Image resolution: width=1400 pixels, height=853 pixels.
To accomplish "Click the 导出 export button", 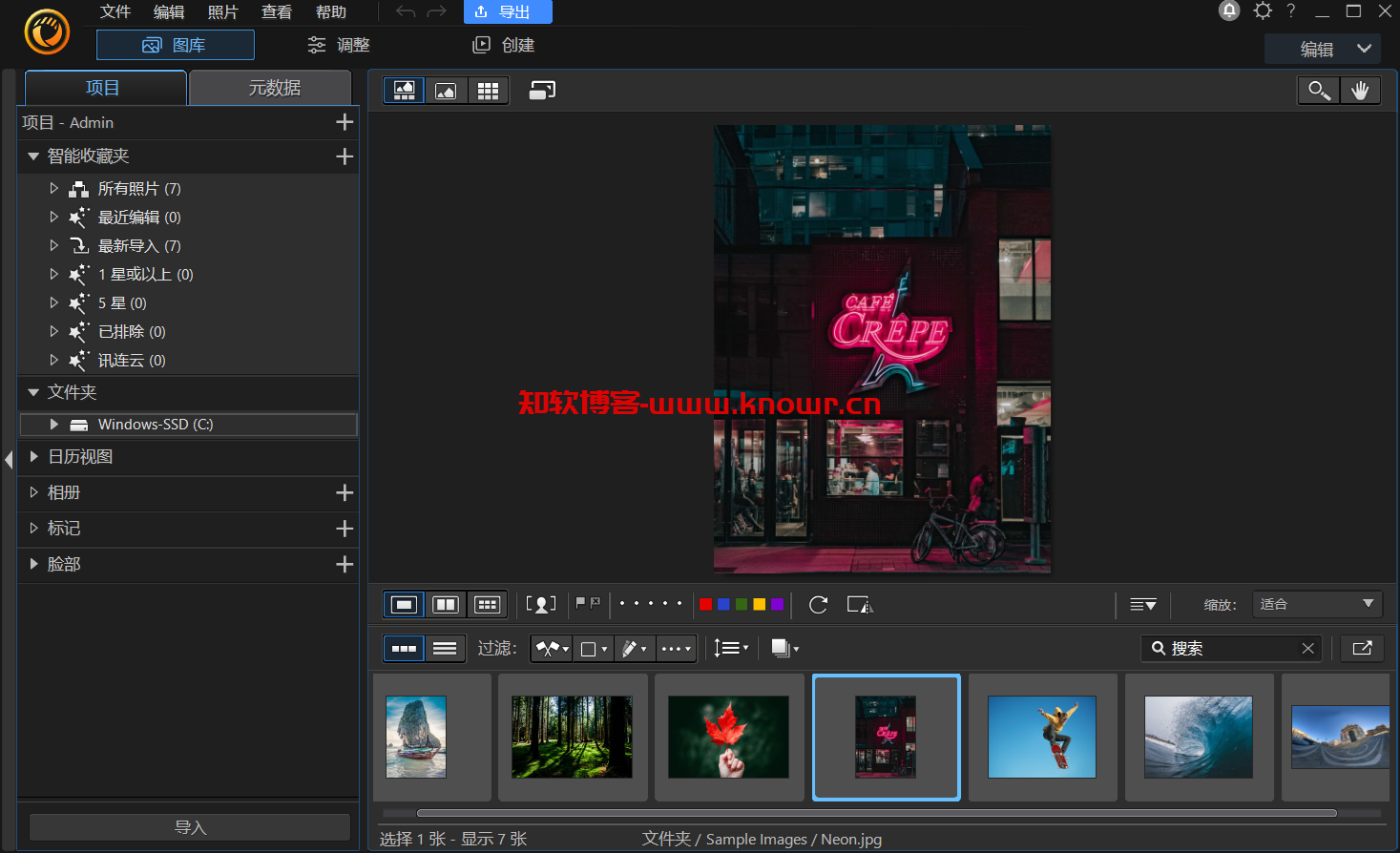I will click(508, 11).
